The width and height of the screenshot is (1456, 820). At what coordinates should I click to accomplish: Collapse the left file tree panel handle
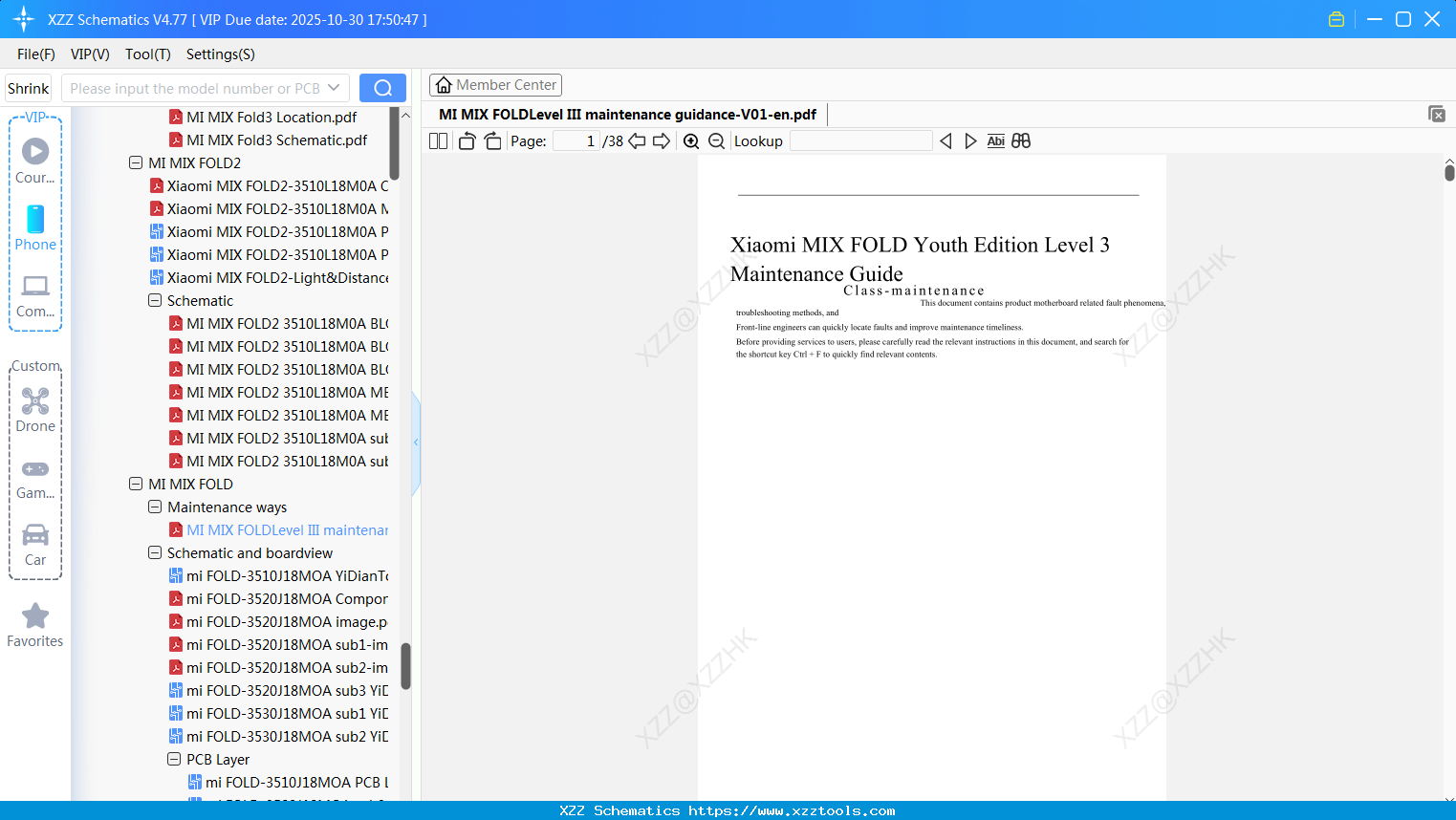[x=416, y=442]
